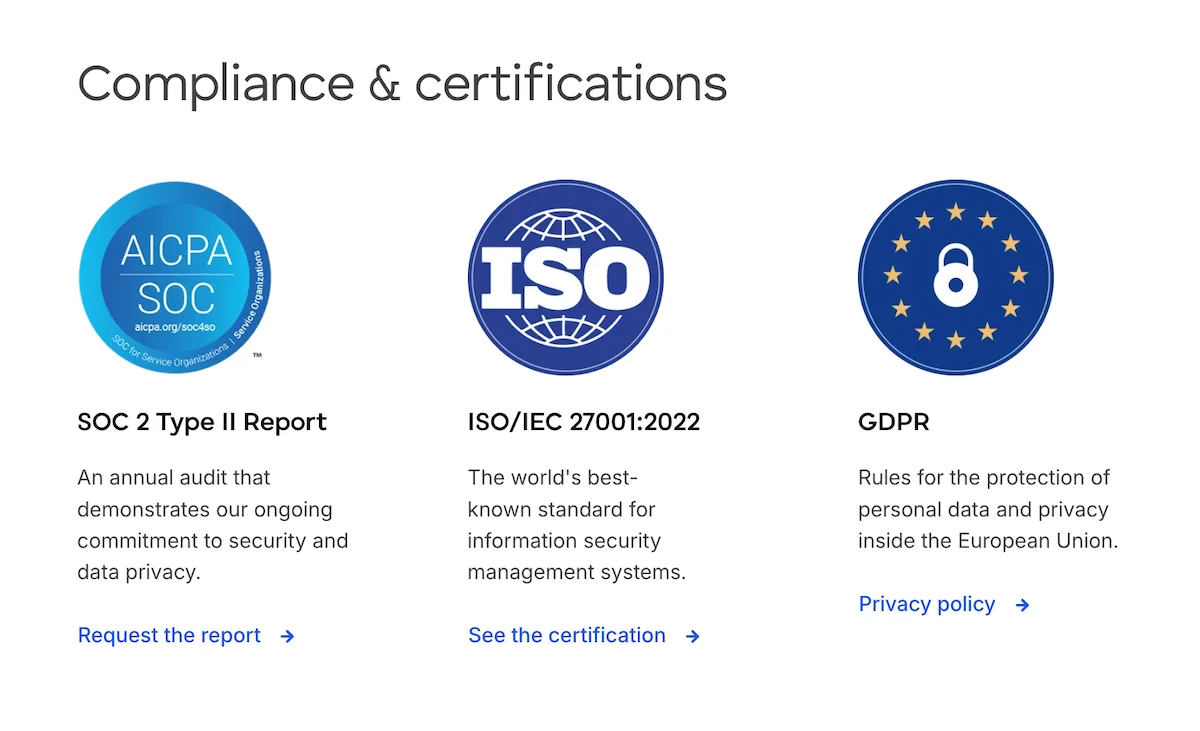1200x731 pixels.
Task: Click the SOC 2 Type II Report heading
Action: [202, 422]
